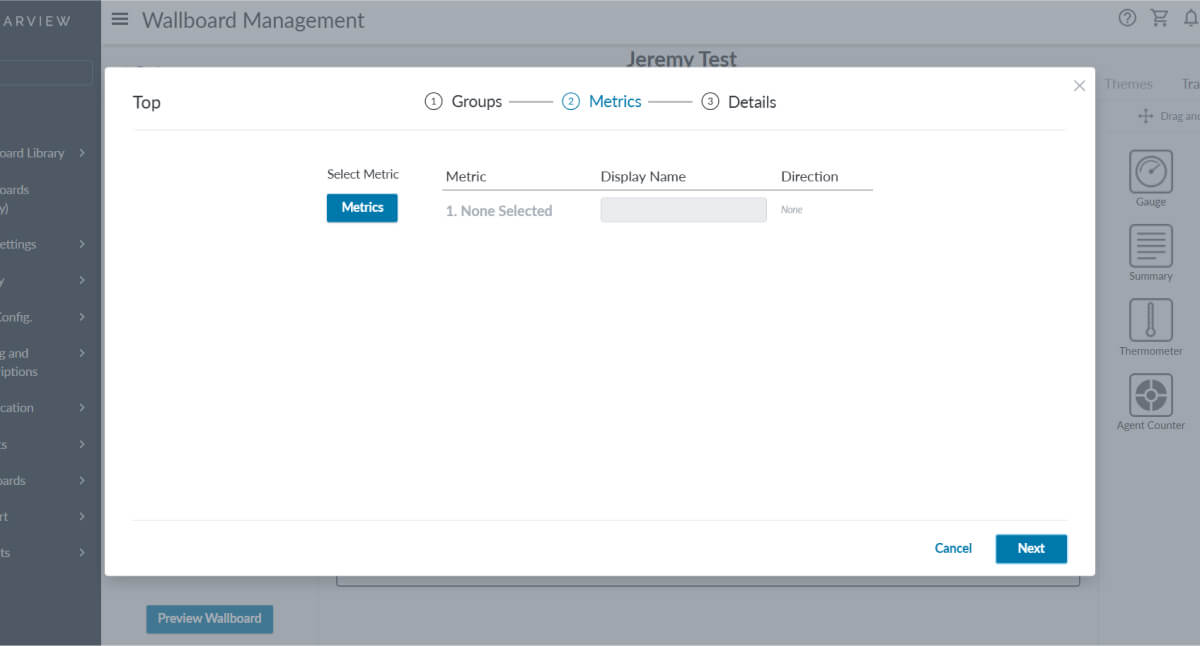Go to step 3 Details
Screen dimensions: 1200x646
point(739,102)
